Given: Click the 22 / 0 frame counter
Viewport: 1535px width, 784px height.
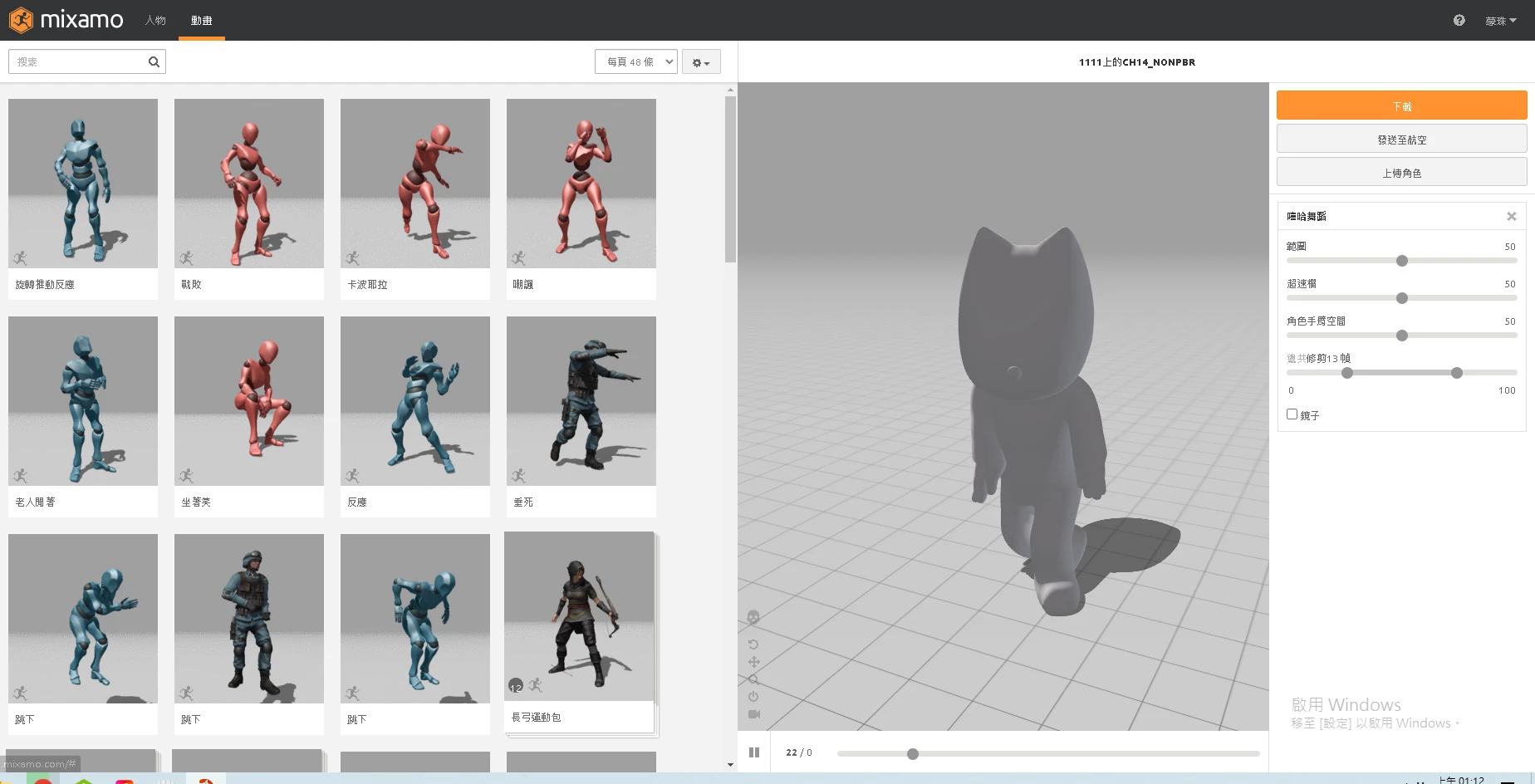Looking at the screenshot, I should pyautogui.click(x=799, y=752).
